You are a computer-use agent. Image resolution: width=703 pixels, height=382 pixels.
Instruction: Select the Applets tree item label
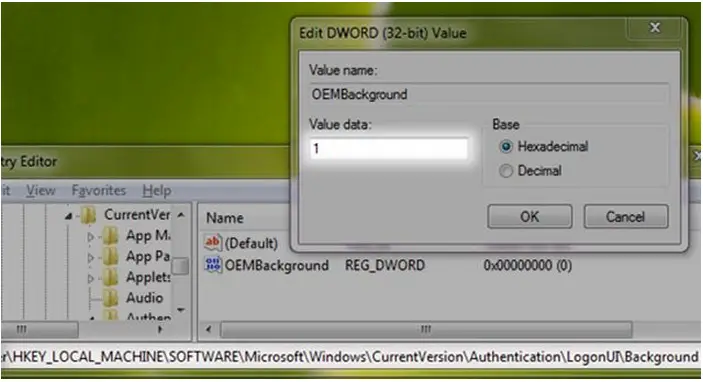pos(148,277)
